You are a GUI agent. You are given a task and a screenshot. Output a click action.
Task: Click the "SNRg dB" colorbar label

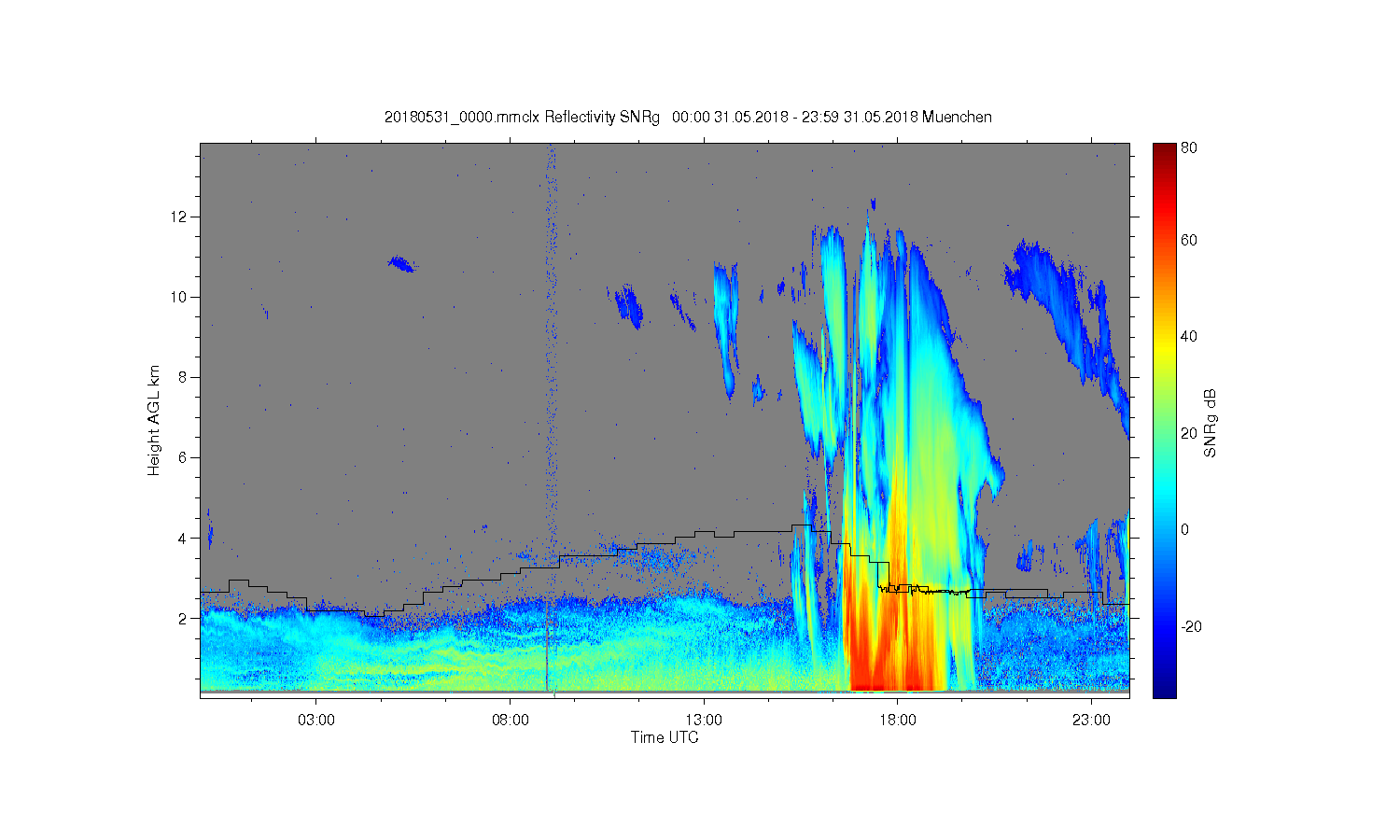coord(1211,423)
